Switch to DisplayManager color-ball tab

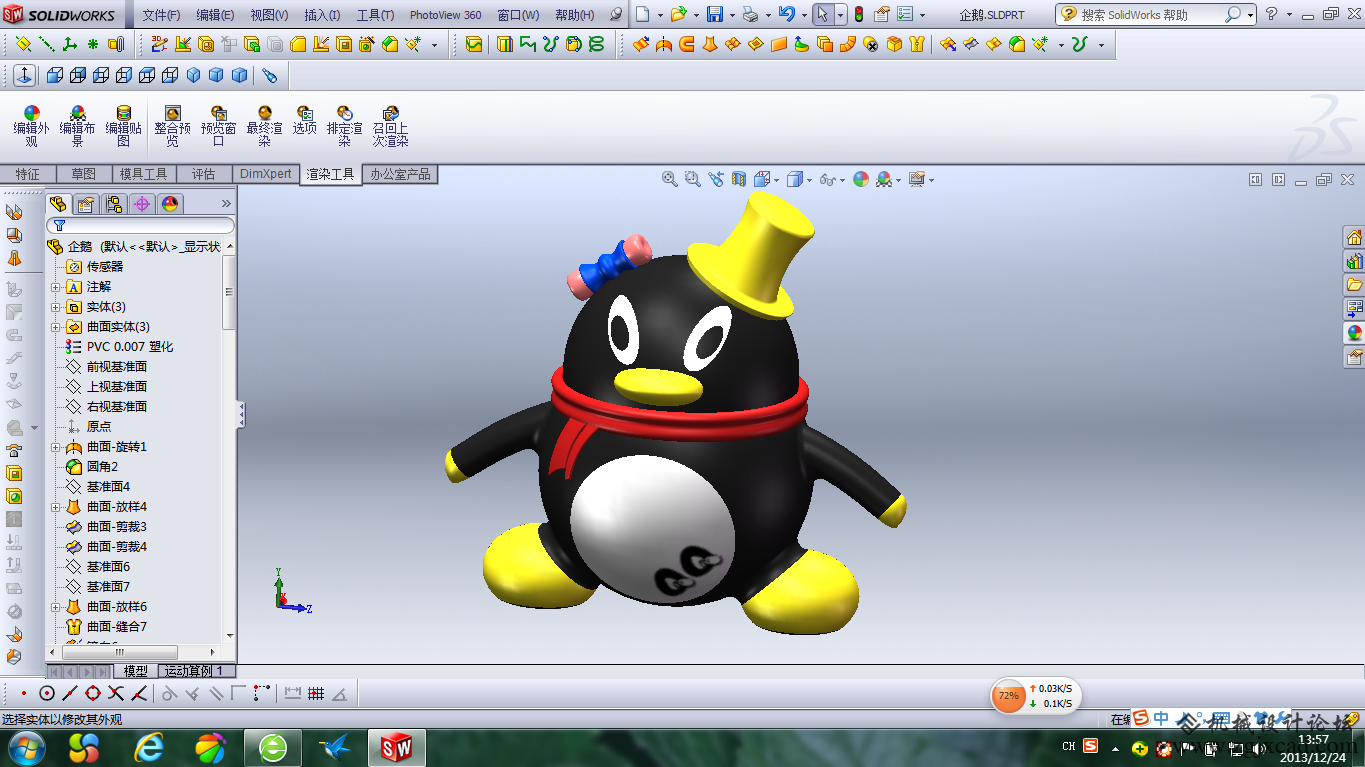170,204
